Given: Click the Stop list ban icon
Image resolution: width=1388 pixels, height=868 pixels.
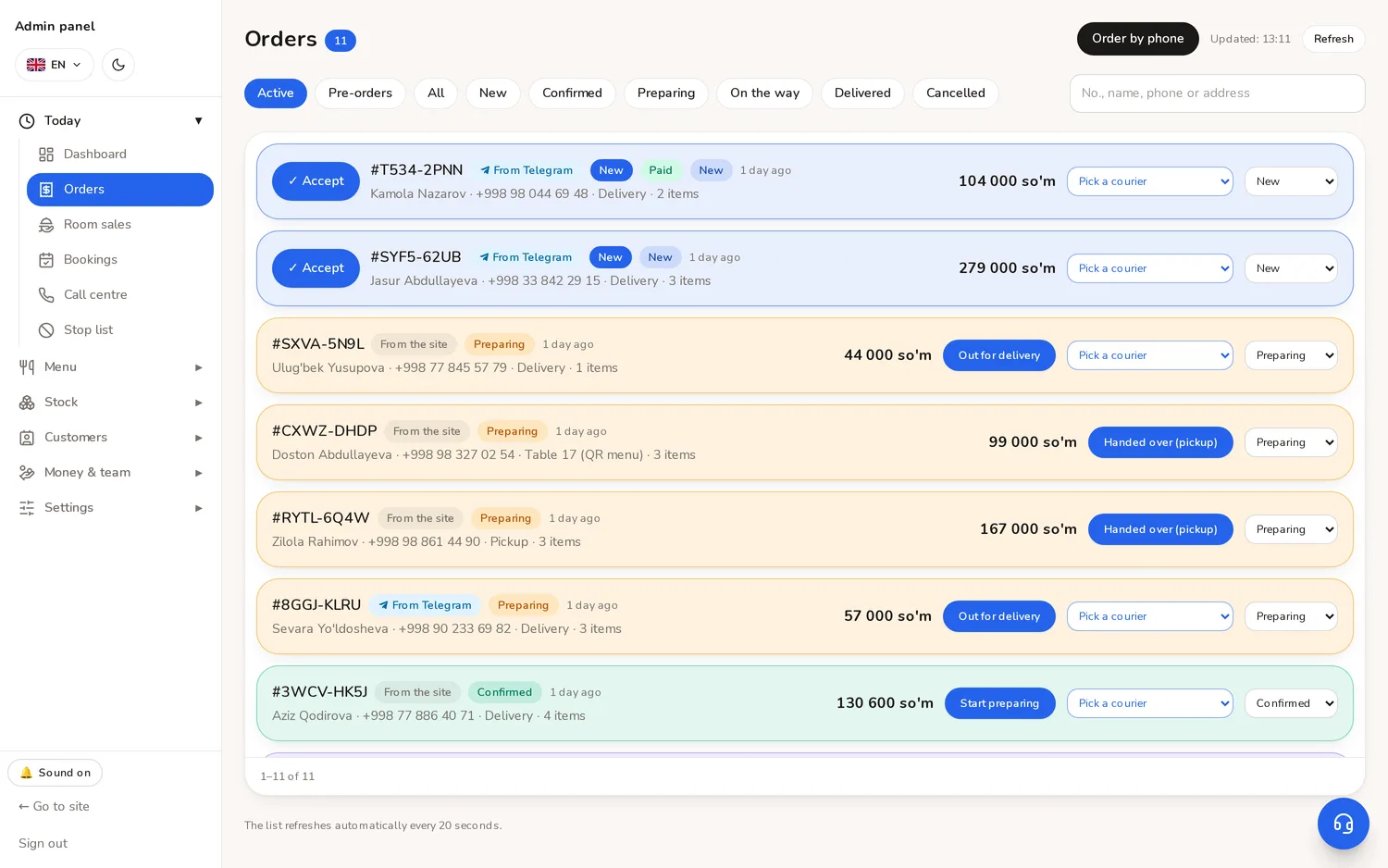Looking at the screenshot, I should pyautogui.click(x=46, y=330).
